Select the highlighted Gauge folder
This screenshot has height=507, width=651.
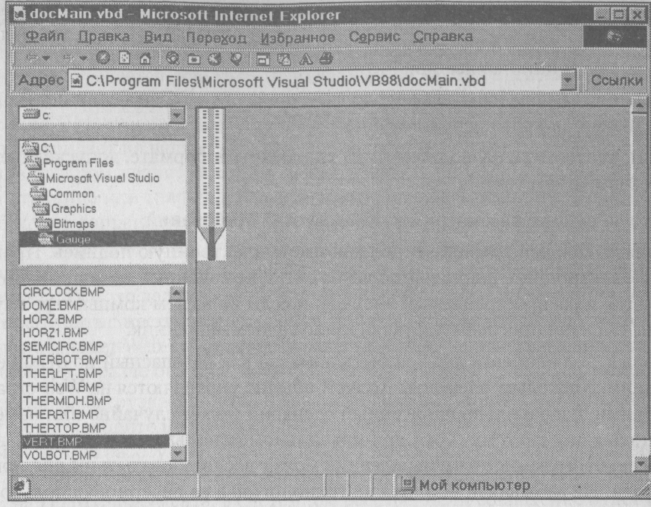click(x=103, y=239)
